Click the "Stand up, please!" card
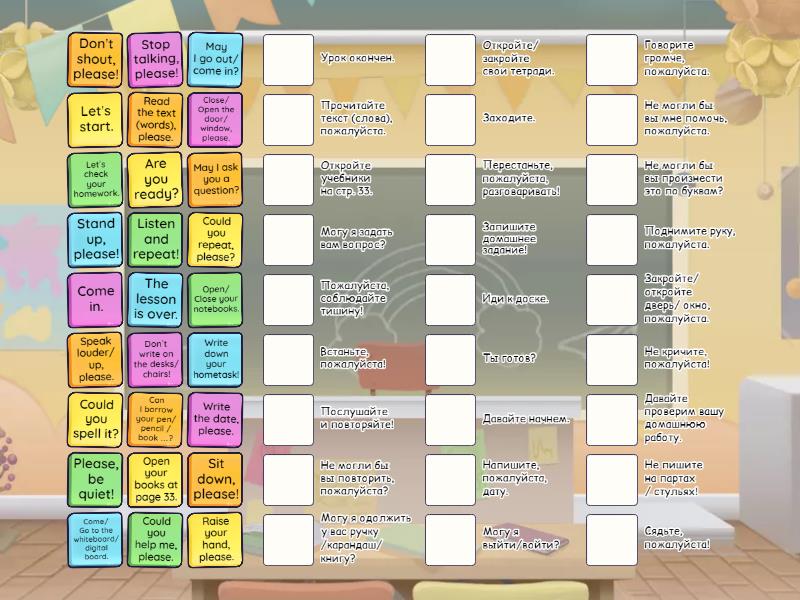800x600 pixels. [x=96, y=239]
